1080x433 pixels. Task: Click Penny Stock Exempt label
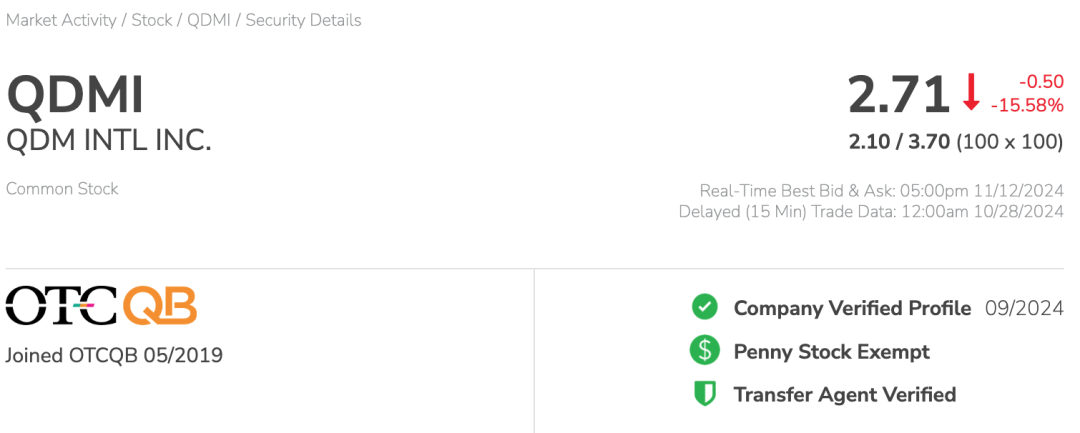pos(831,352)
